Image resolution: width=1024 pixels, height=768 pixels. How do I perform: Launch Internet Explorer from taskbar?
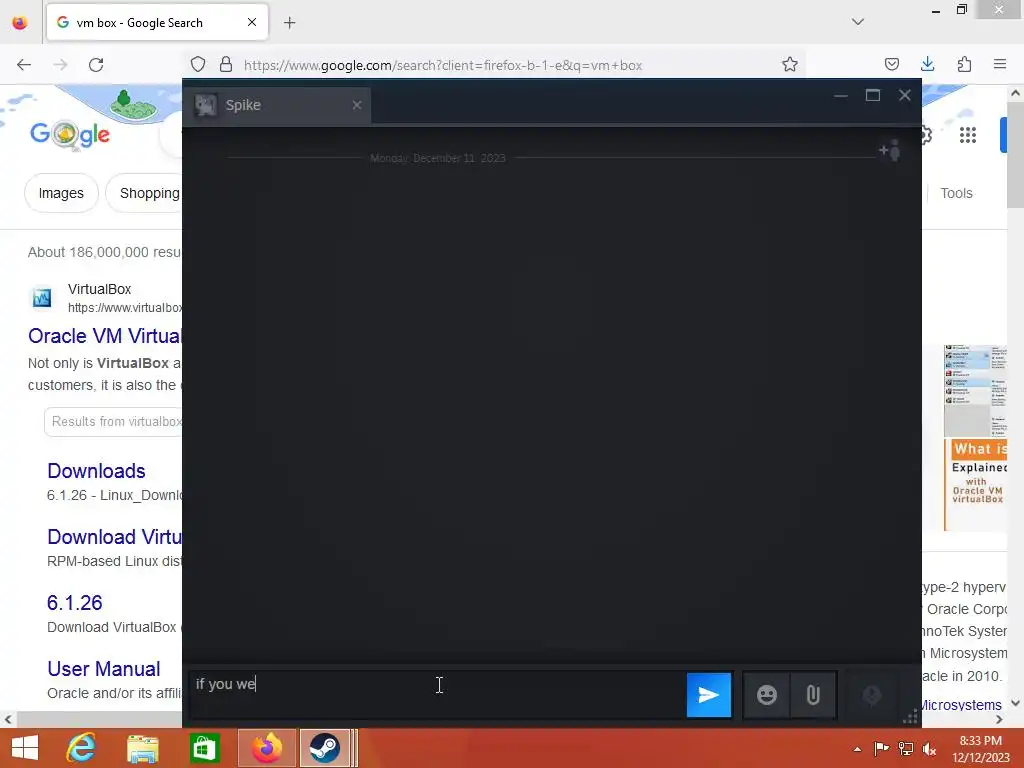(x=81, y=748)
